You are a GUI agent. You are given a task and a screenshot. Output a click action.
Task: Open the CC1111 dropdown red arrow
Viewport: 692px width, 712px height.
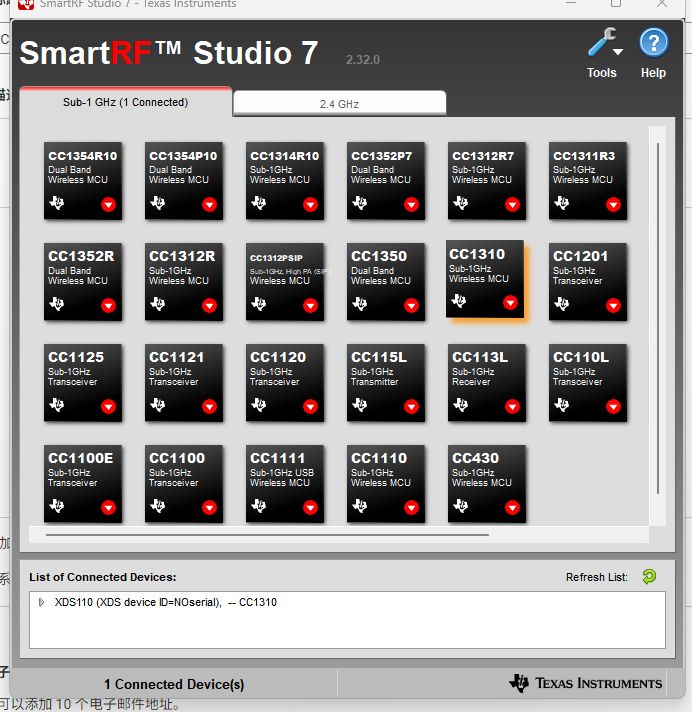tap(310, 507)
